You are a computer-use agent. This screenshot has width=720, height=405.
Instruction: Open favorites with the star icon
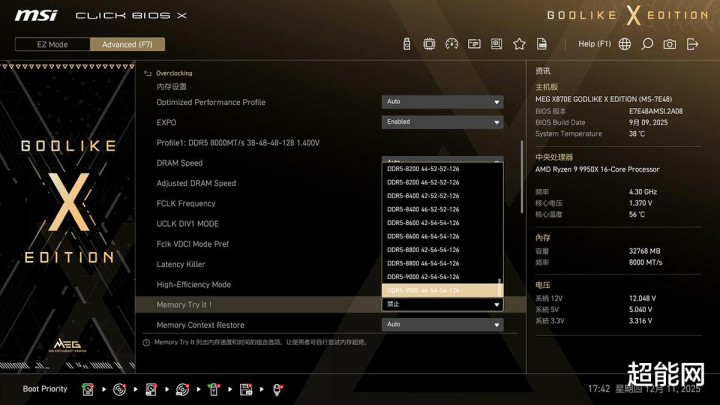519,44
